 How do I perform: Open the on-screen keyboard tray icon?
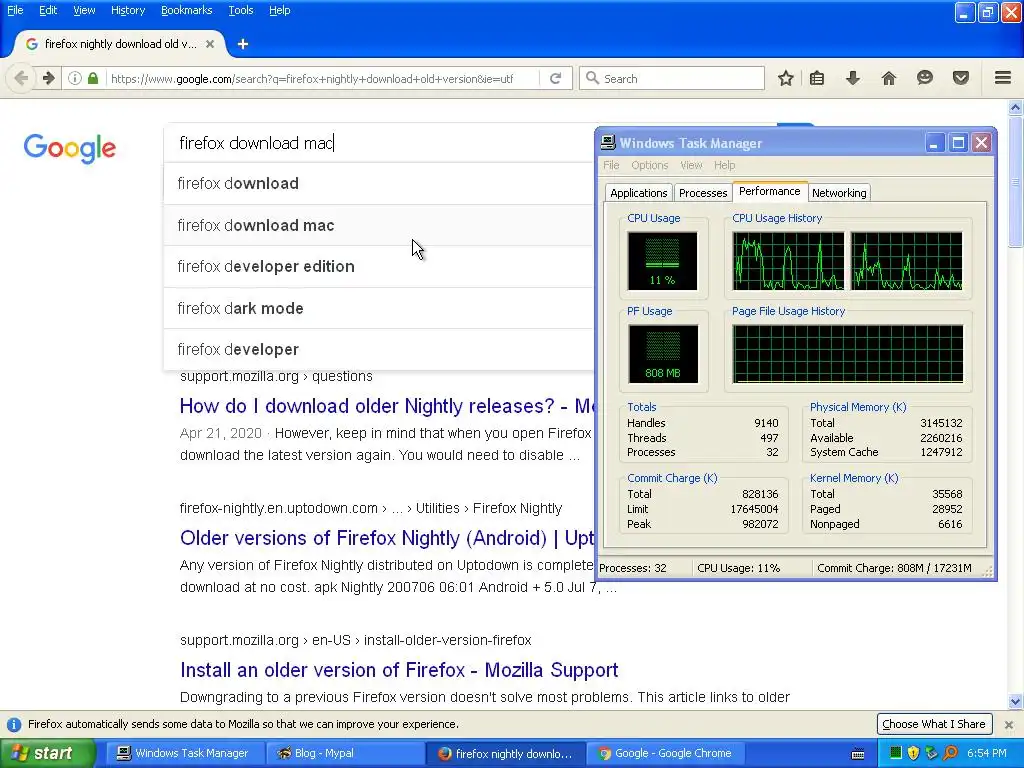tap(858, 754)
